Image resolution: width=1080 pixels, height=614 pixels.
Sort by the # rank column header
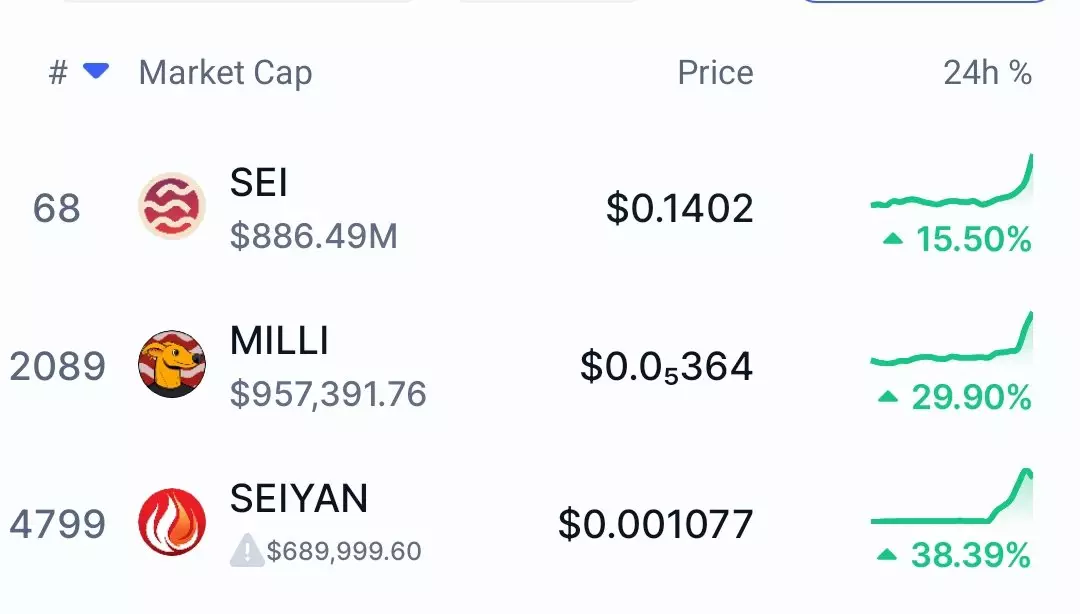pos(58,73)
